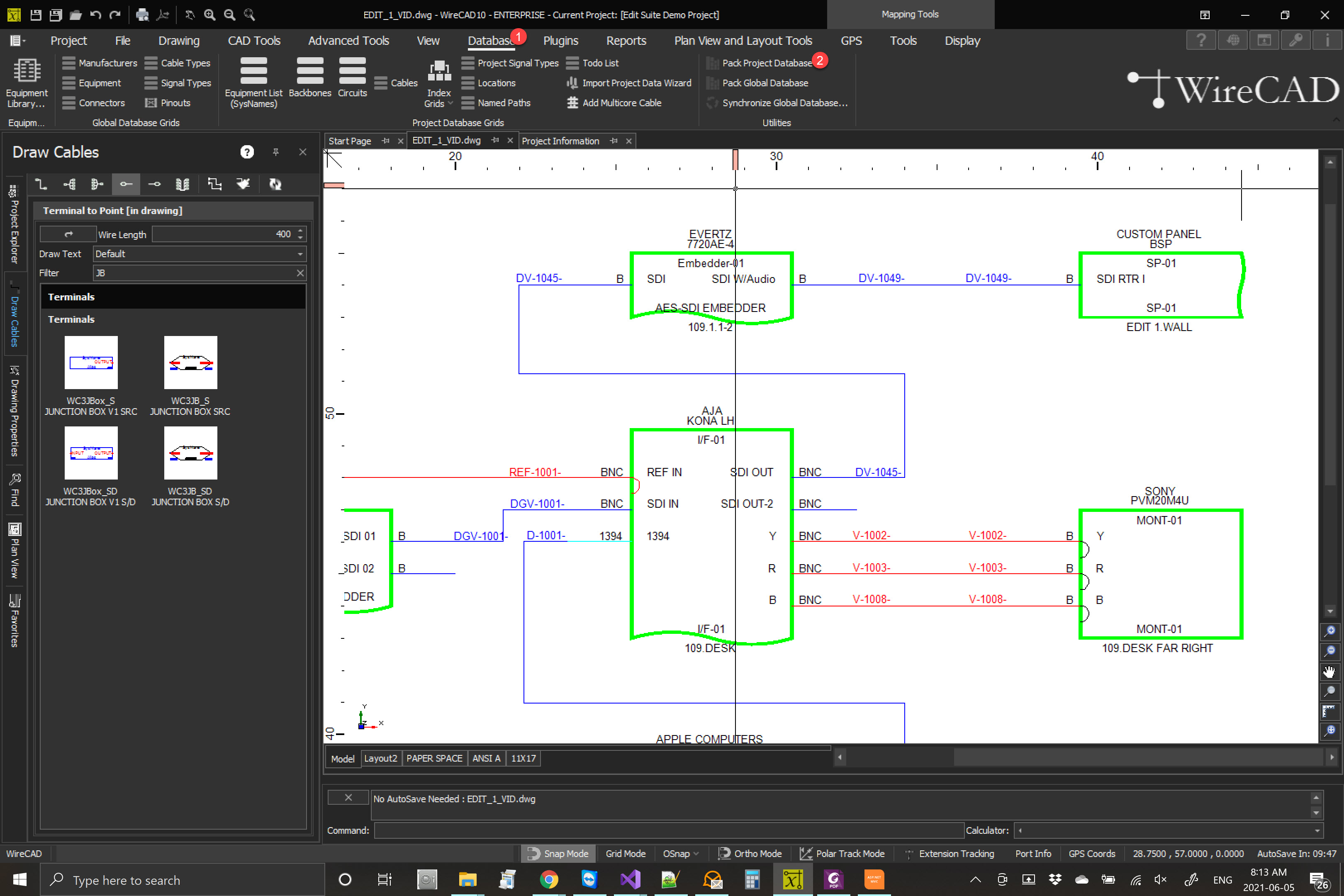1344x896 pixels.
Task: Open the Equipment Library
Action: point(27,83)
